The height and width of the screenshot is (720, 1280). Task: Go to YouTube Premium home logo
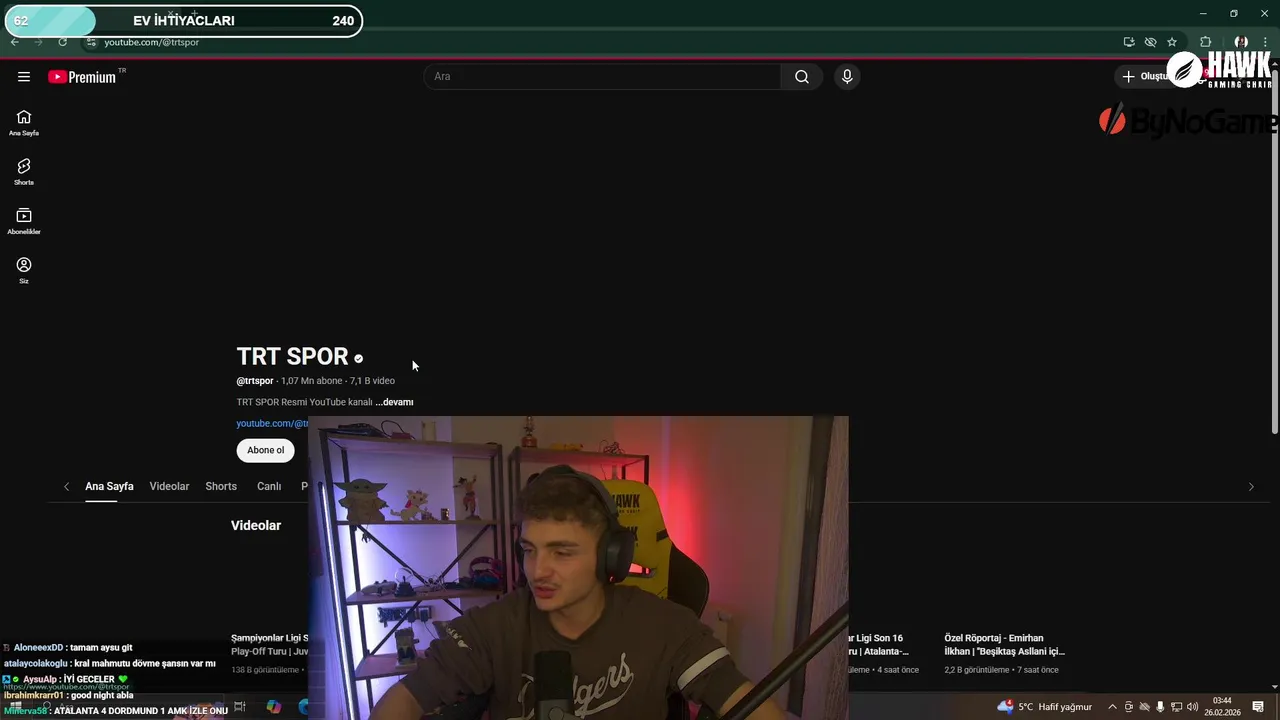(82, 77)
